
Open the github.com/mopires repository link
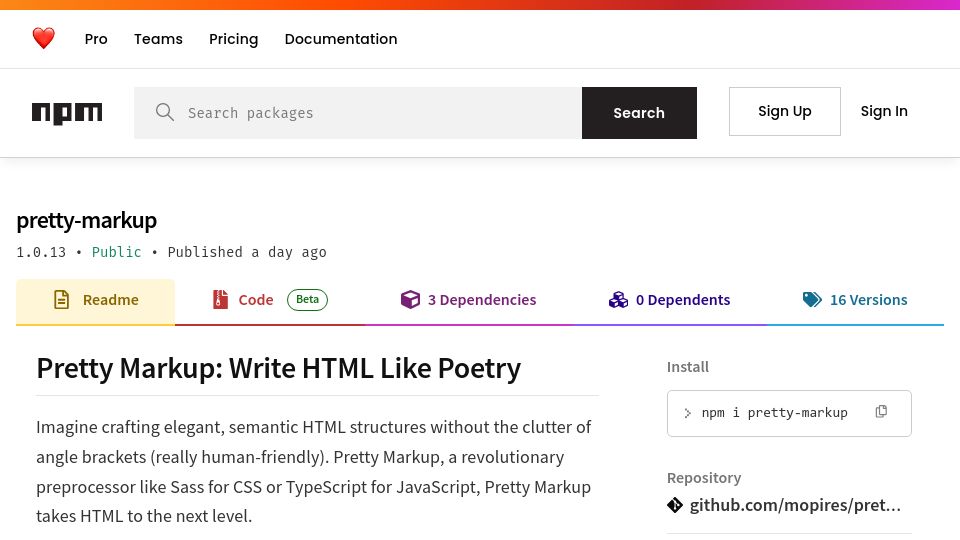pyautogui.click(x=795, y=505)
